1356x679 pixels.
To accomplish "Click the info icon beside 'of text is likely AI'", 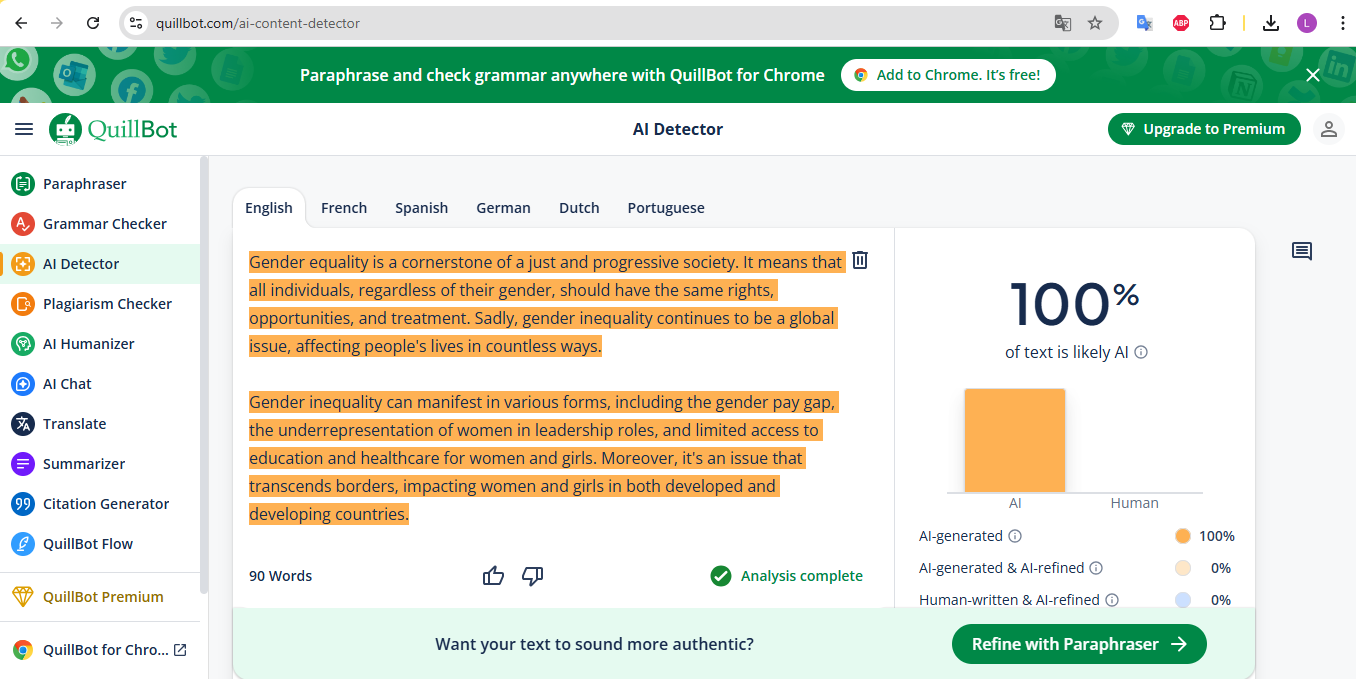I will (x=1141, y=352).
